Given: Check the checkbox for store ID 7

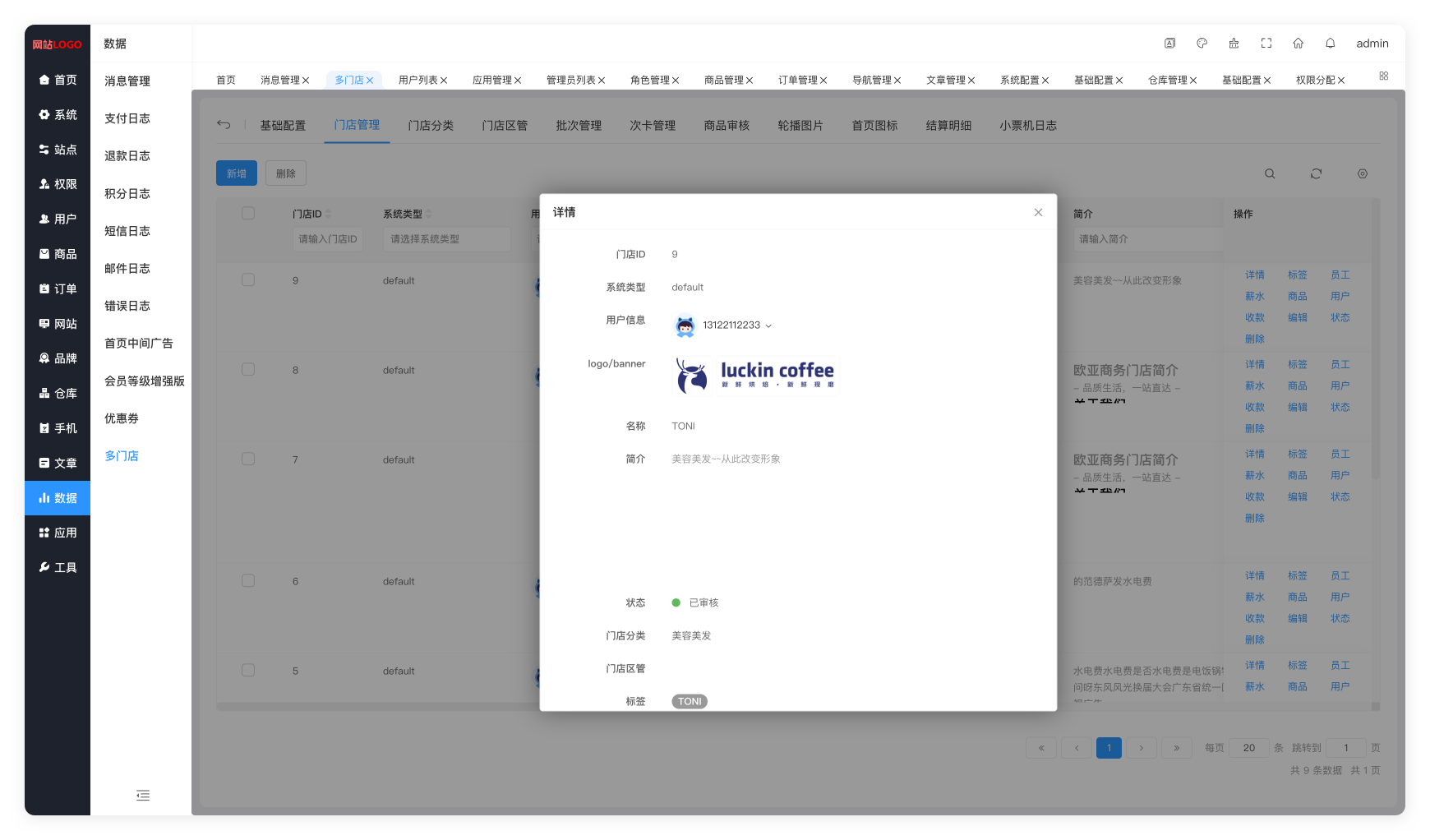Looking at the screenshot, I should pyautogui.click(x=248, y=459).
